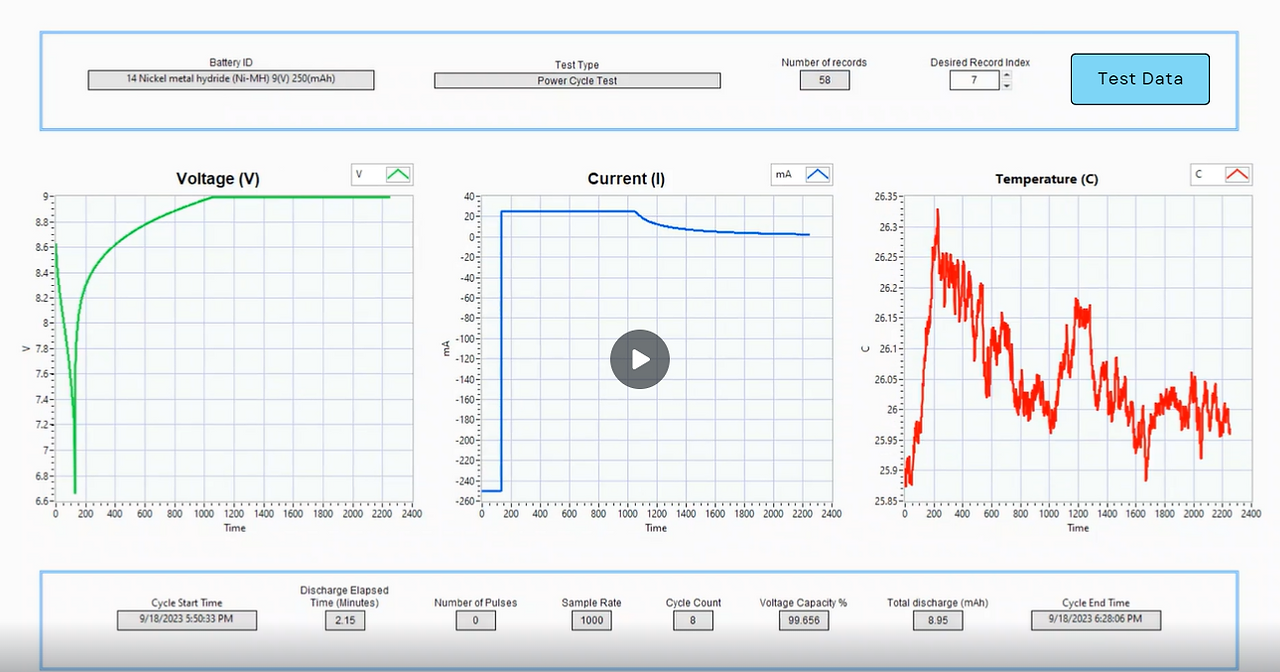Viewport: 1280px width, 672px height.
Task: Click the Battery ID label
Action: pos(231,62)
